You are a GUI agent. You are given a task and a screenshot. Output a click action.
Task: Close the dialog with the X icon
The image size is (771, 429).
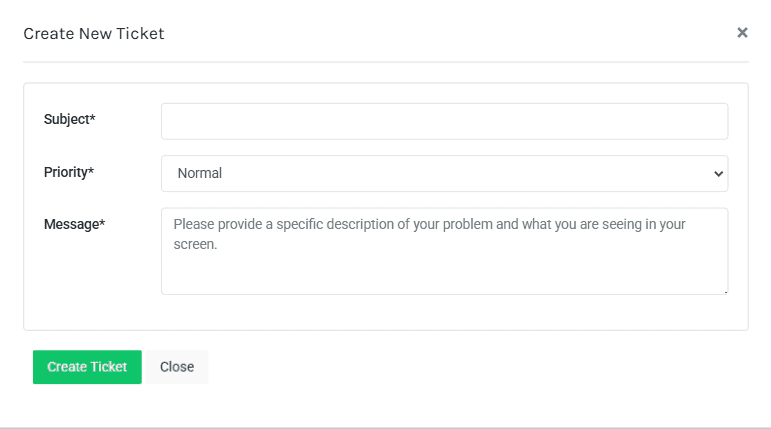(x=742, y=33)
